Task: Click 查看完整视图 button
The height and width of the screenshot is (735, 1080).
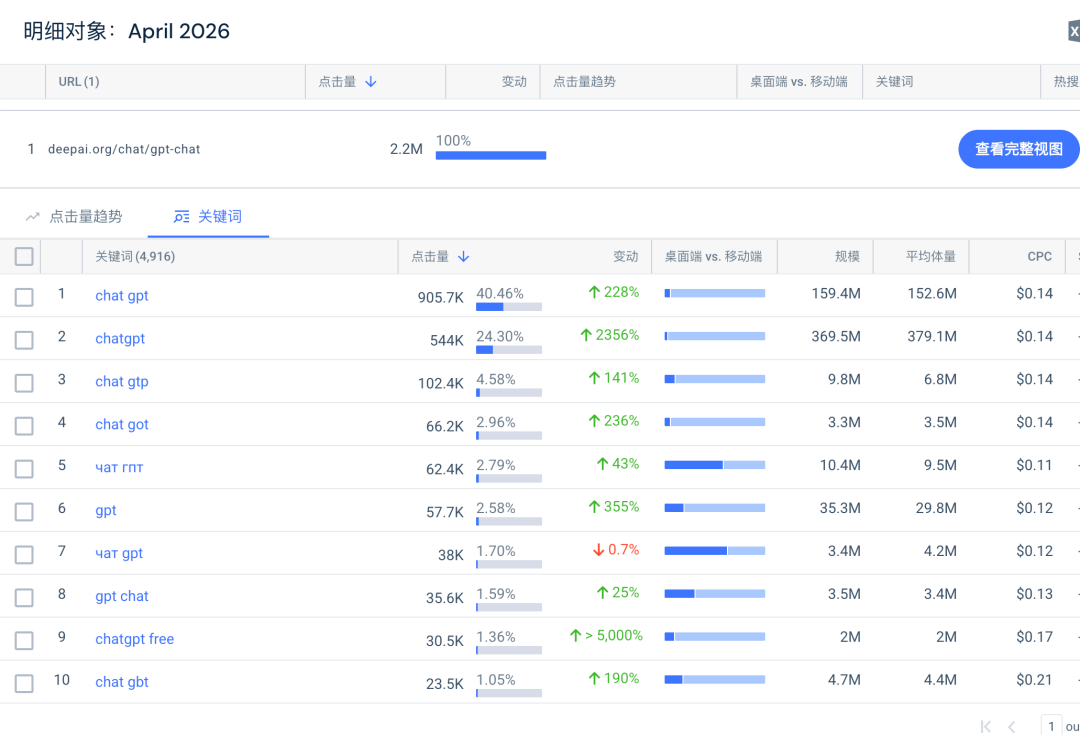Action: (x=1019, y=149)
